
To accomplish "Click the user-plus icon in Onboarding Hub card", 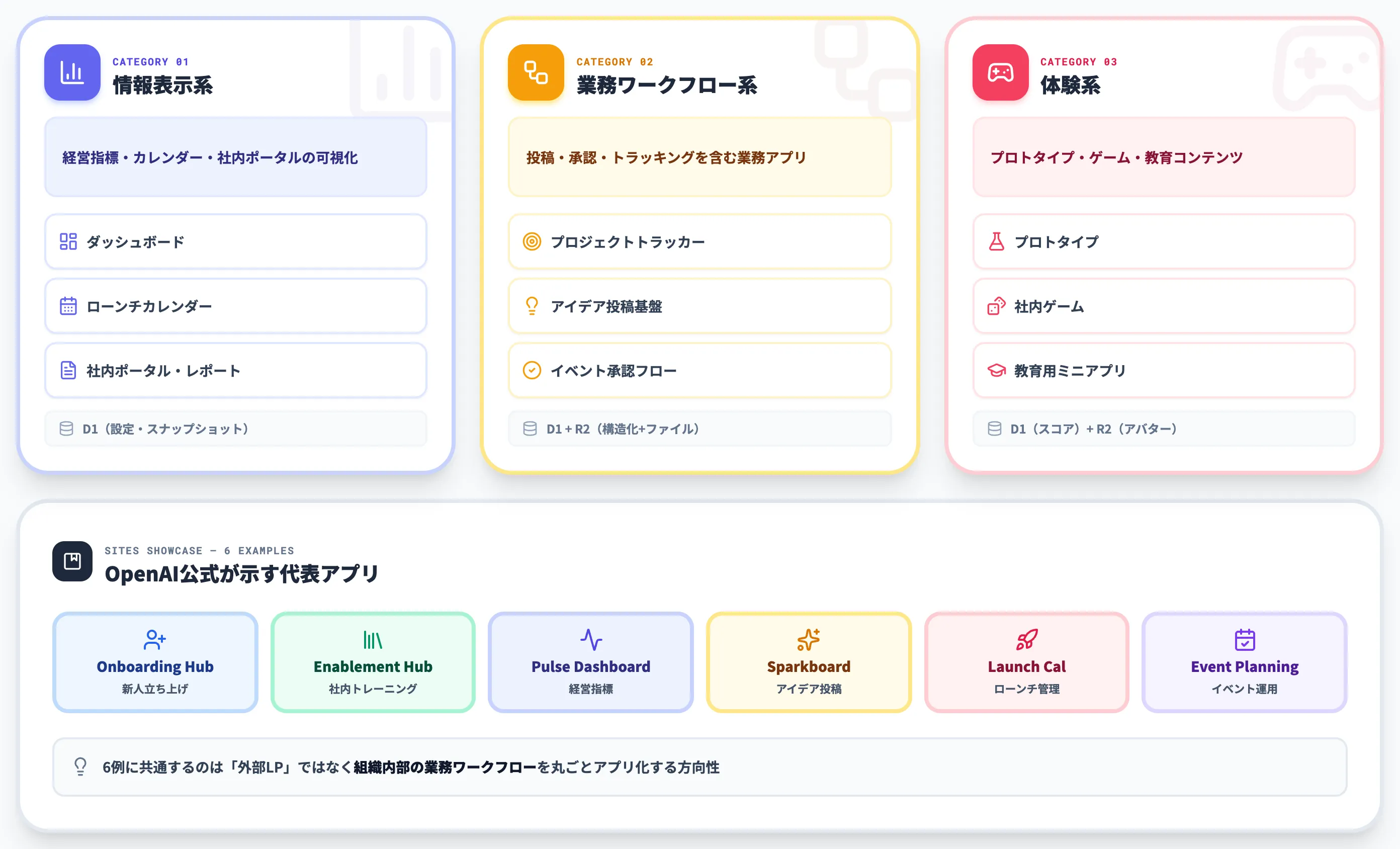I will tap(154, 639).
